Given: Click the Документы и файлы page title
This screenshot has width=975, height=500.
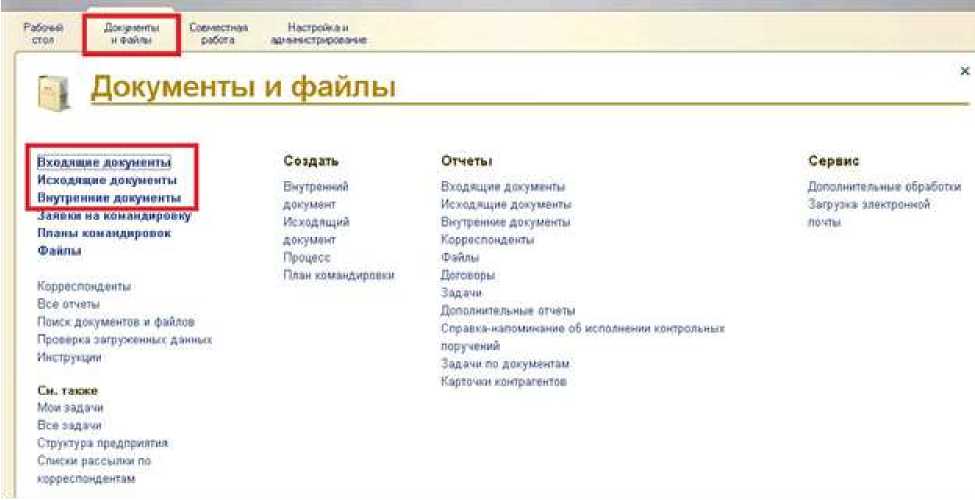Looking at the screenshot, I should pyautogui.click(x=243, y=88).
